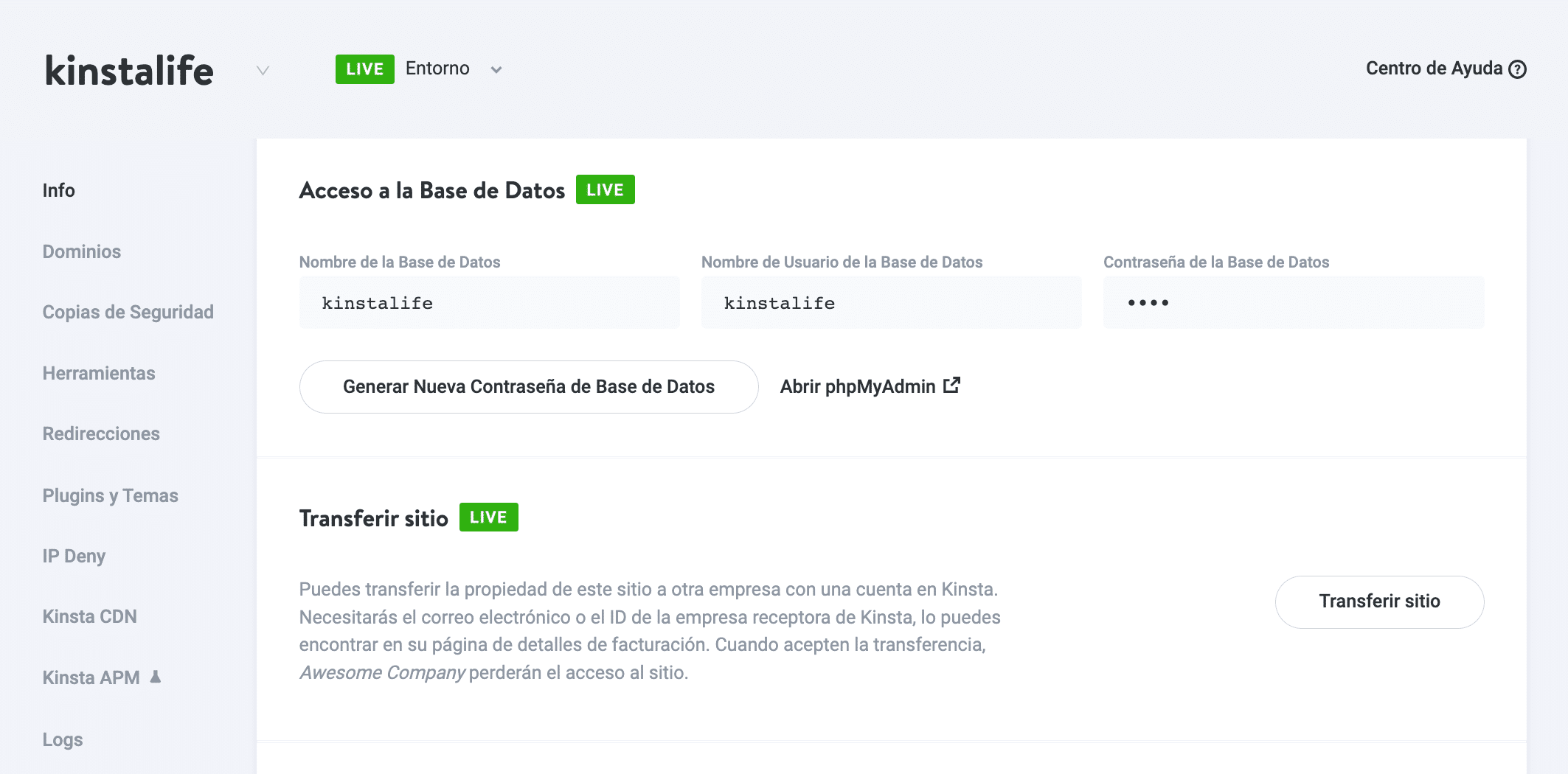Select Herramientas from the sidebar
The height and width of the screenshot is (774, 1568).
pyautogui.click(x=99, y=373)
